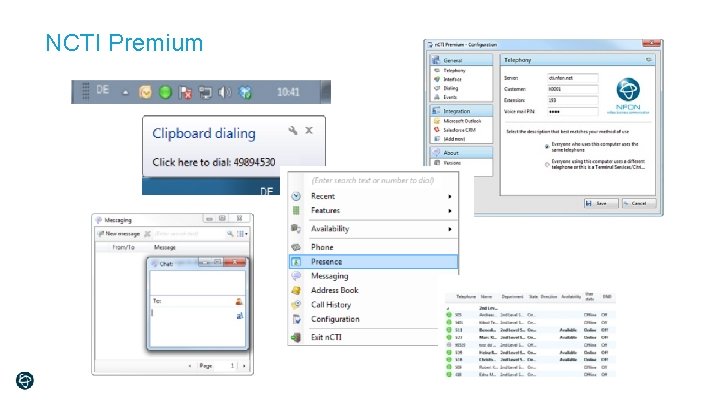Choose Exit nCTI from the menu
720x405 pixels.
click(363, 337)
